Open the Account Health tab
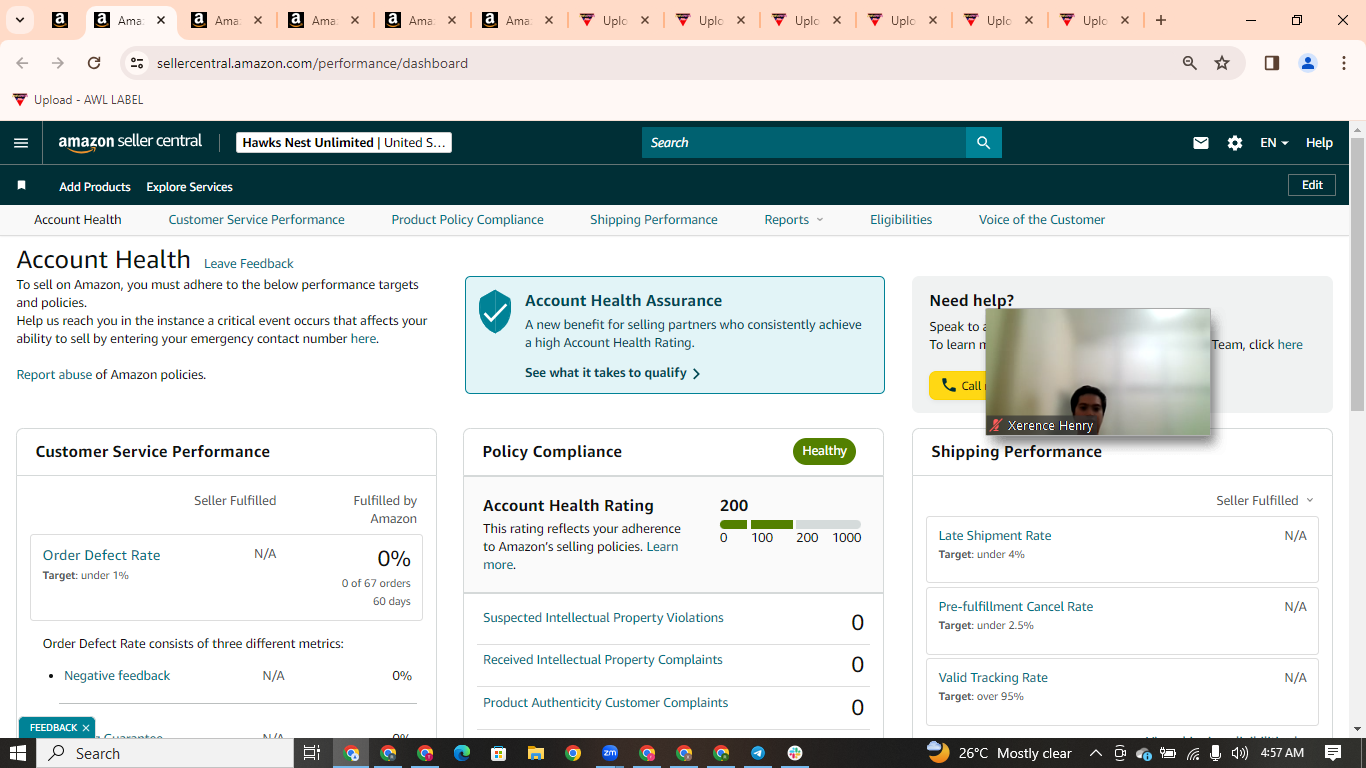The height and width of the screenshot is (768, 1366). 78,220
